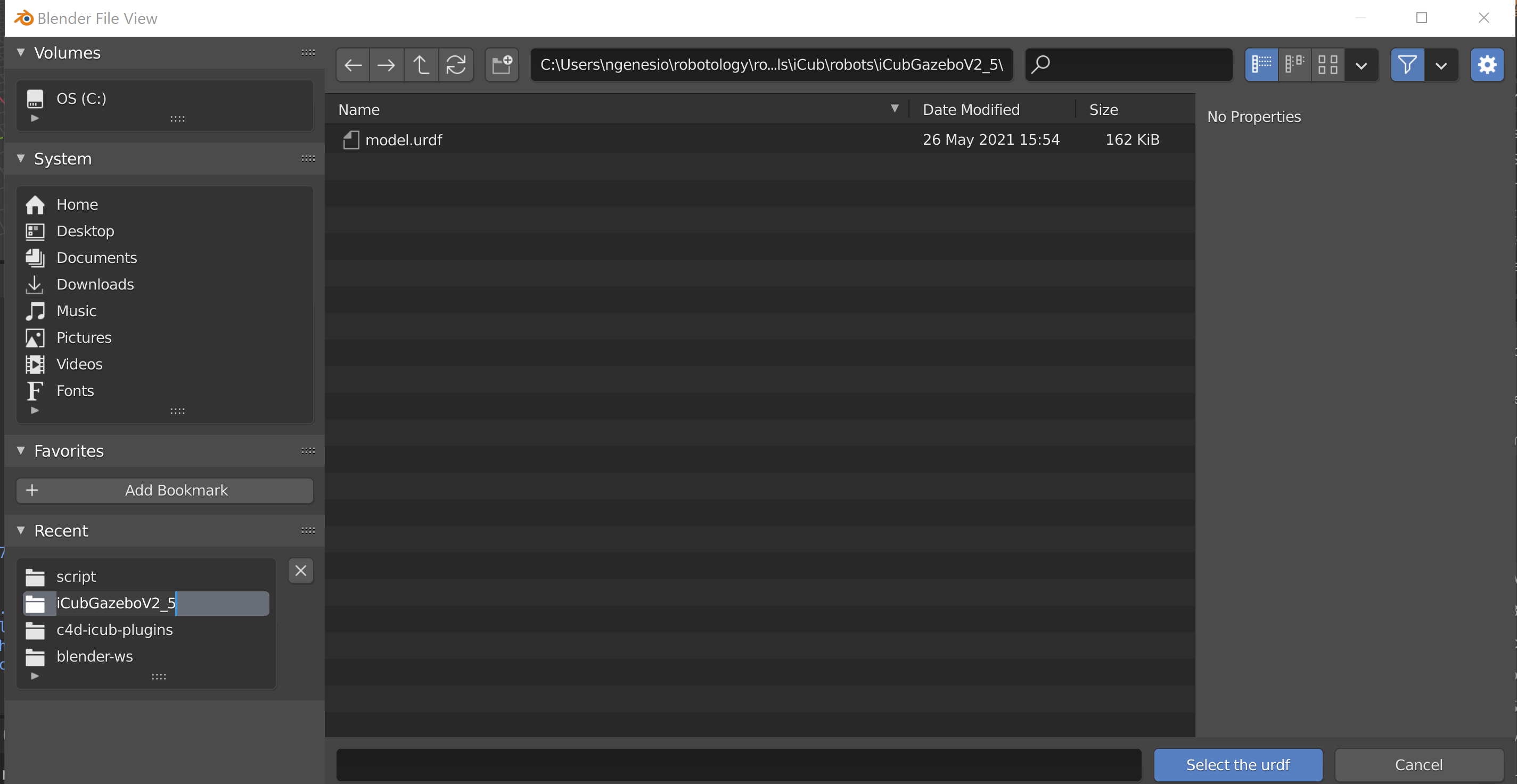The width and height of the screenshot is (1517, 784).
Task: Create a new directory icon
Action: (502, 65)
